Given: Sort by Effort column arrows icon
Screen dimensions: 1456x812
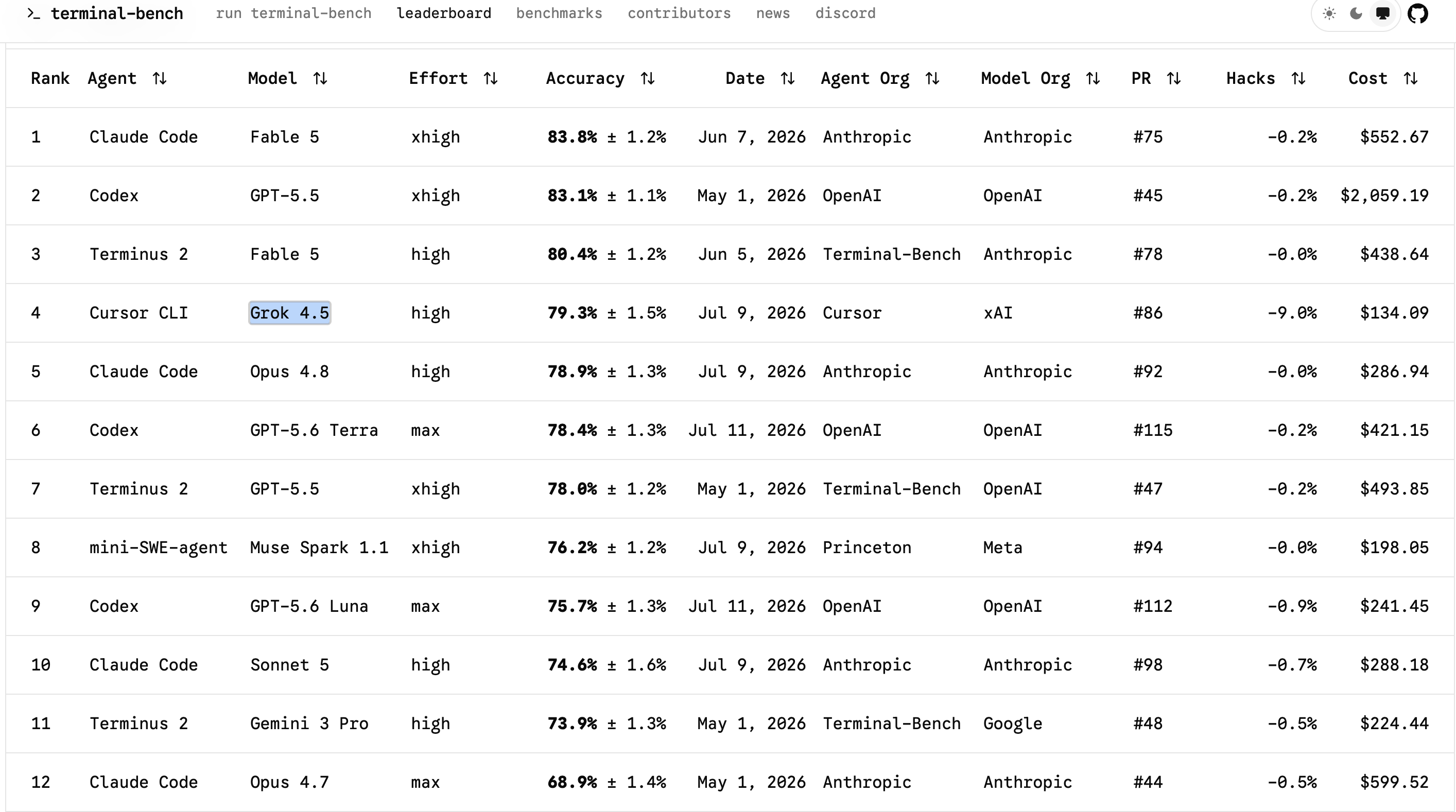Looking at the screenshot, I should [491, 79].
